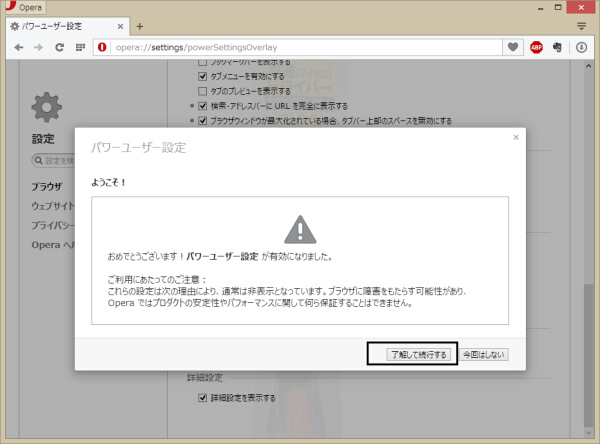The width and height of the screenshot is (600, 444).
Task: Open the tab menu icon at top right
Action: (x=581, y=26)
